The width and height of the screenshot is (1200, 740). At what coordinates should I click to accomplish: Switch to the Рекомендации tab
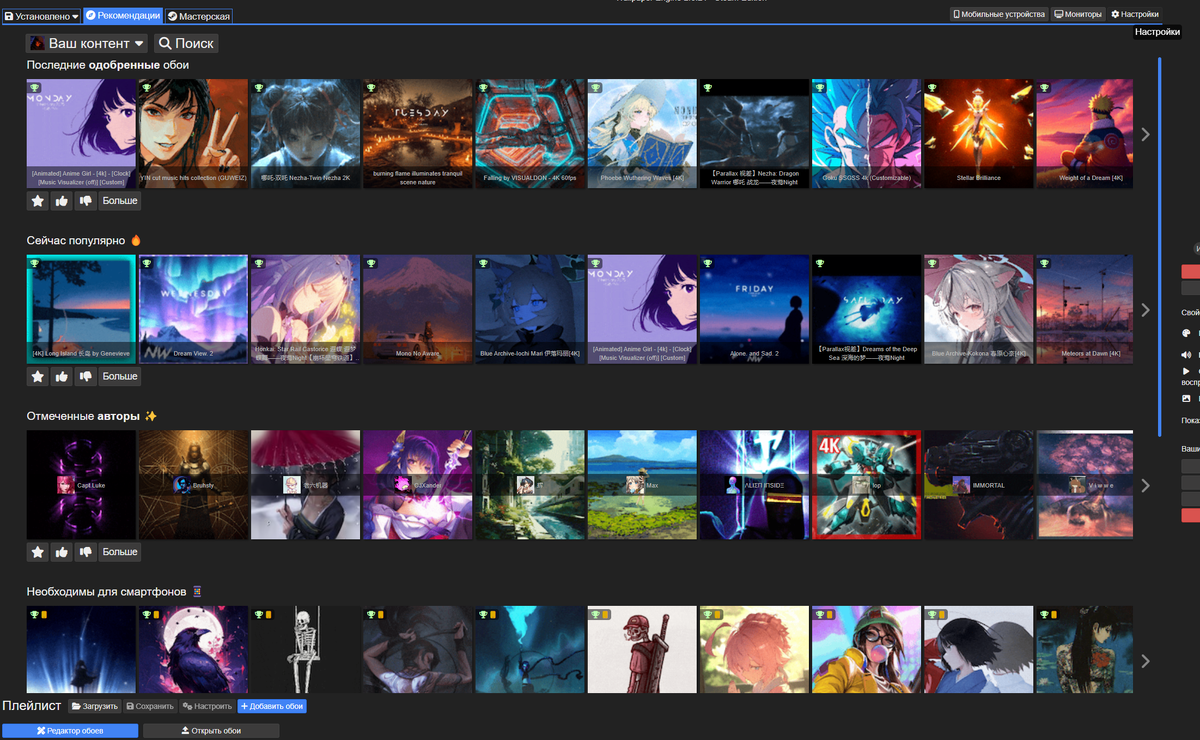[123, 16]
